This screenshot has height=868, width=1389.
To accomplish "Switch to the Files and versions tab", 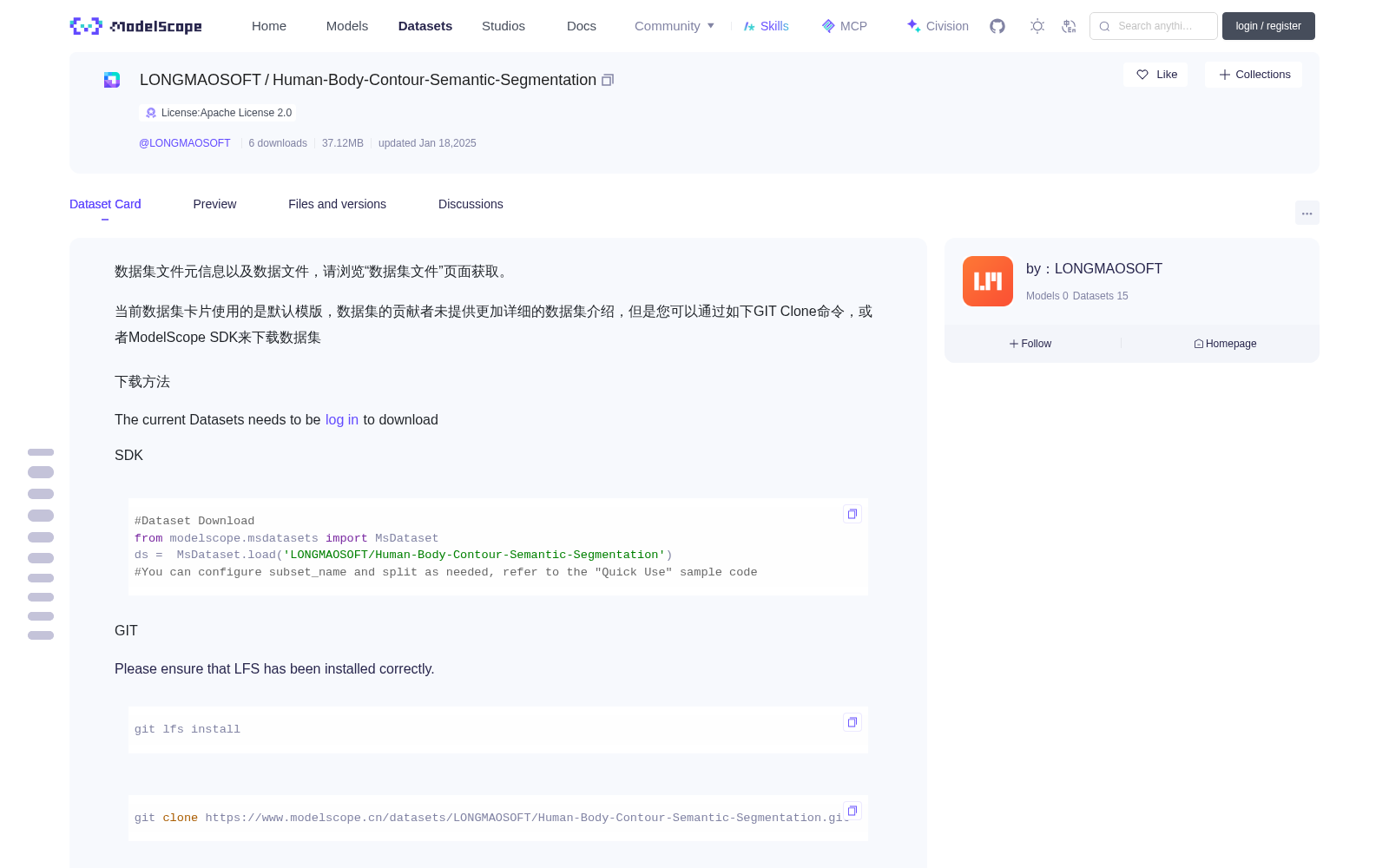I will tap(337, 204).
